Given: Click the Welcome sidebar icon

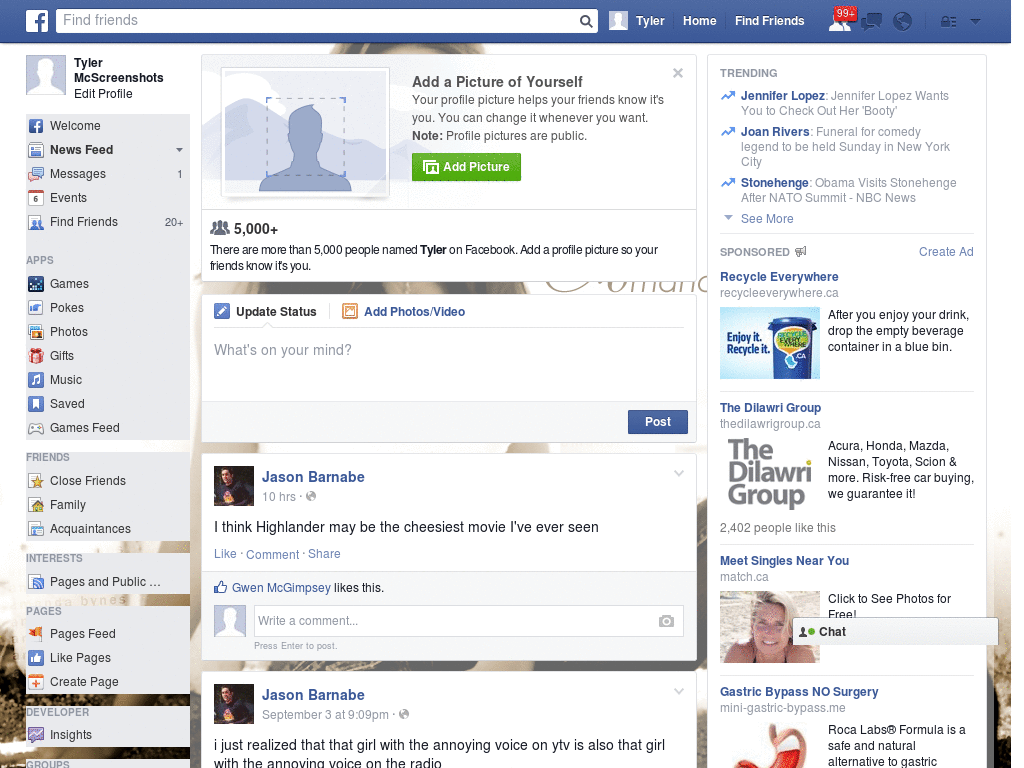Looking at the screenshot, I should tap(36, 126).
